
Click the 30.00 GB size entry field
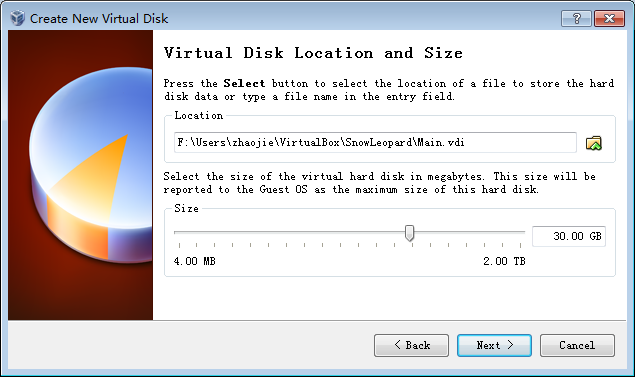[569, 236]
